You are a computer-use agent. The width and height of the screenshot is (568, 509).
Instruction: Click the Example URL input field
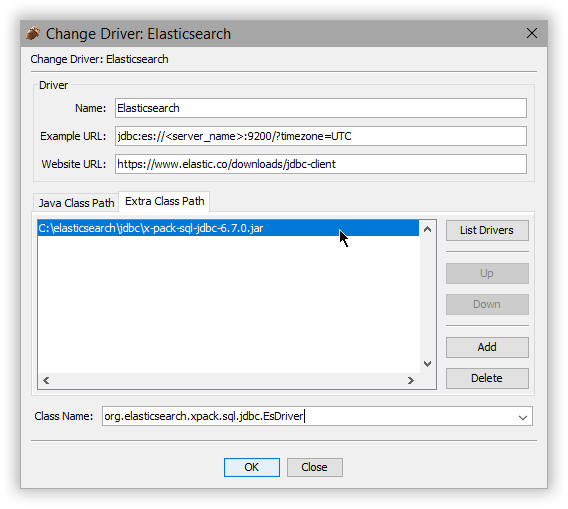(321, 136)
